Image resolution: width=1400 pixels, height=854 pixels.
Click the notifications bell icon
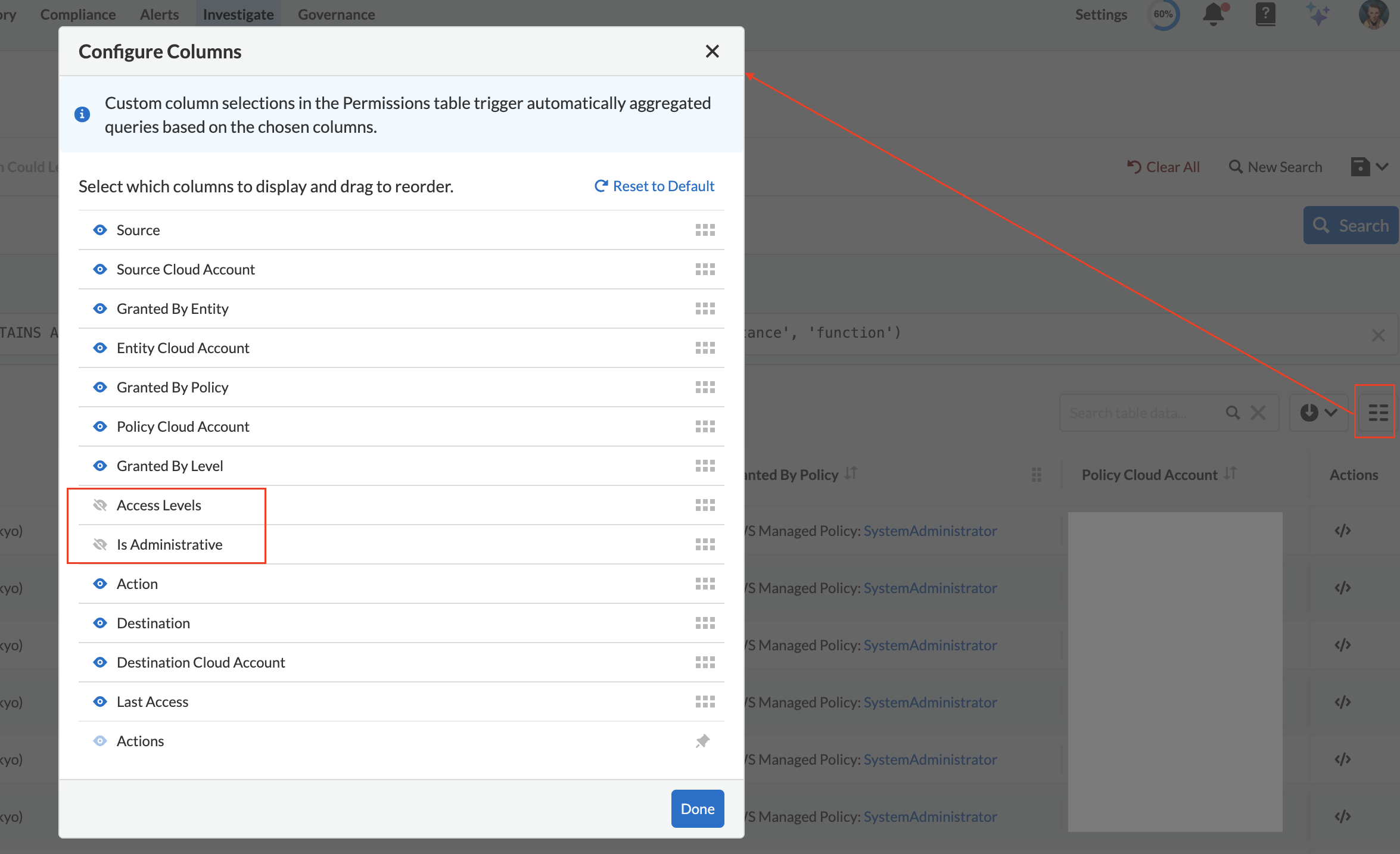click(1214, 14)
